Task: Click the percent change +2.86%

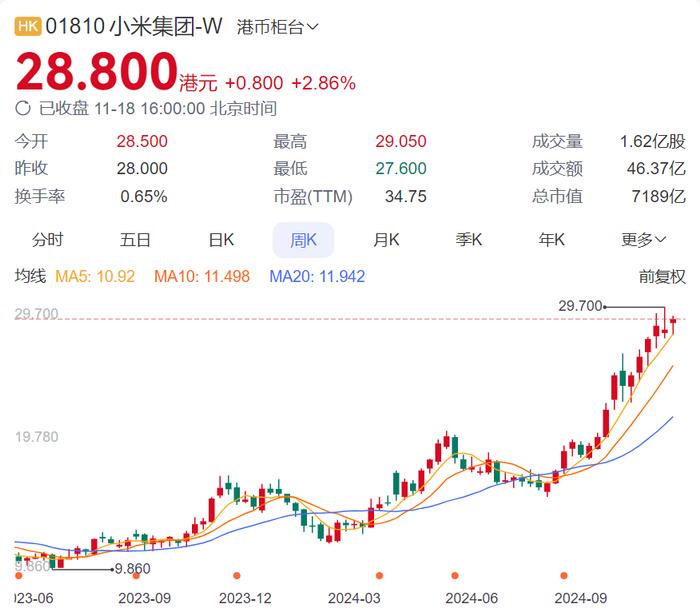Action: point(324,83)
